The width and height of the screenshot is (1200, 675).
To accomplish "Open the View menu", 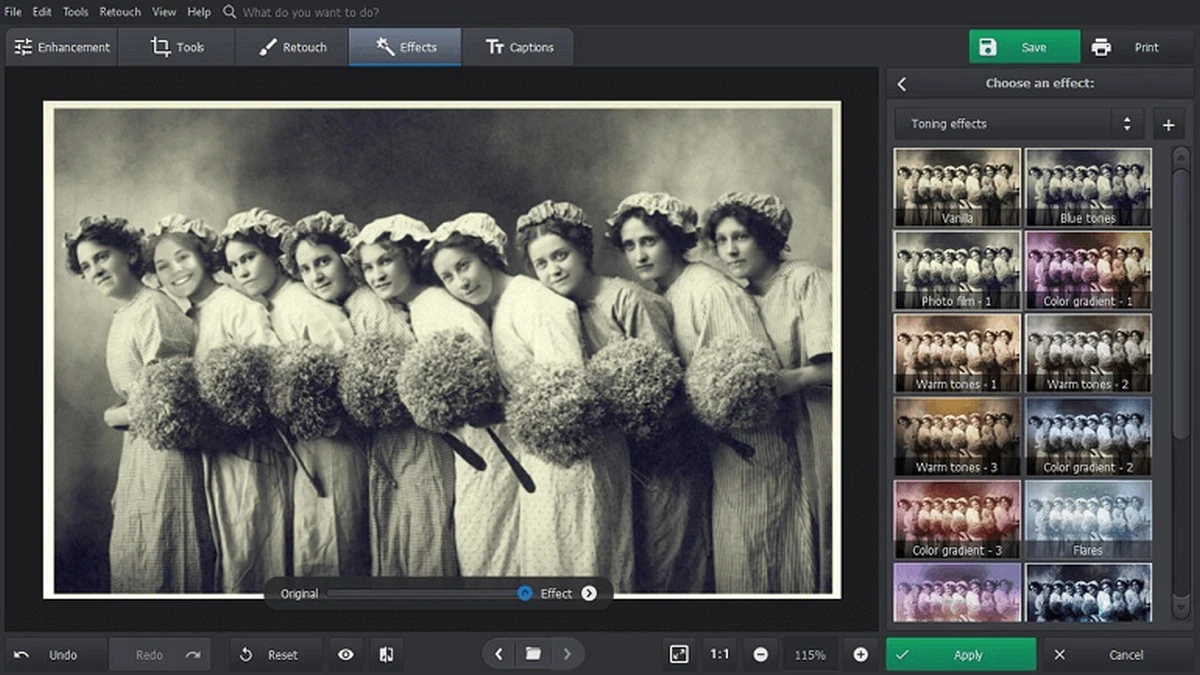I will click(x=164, y=12).
